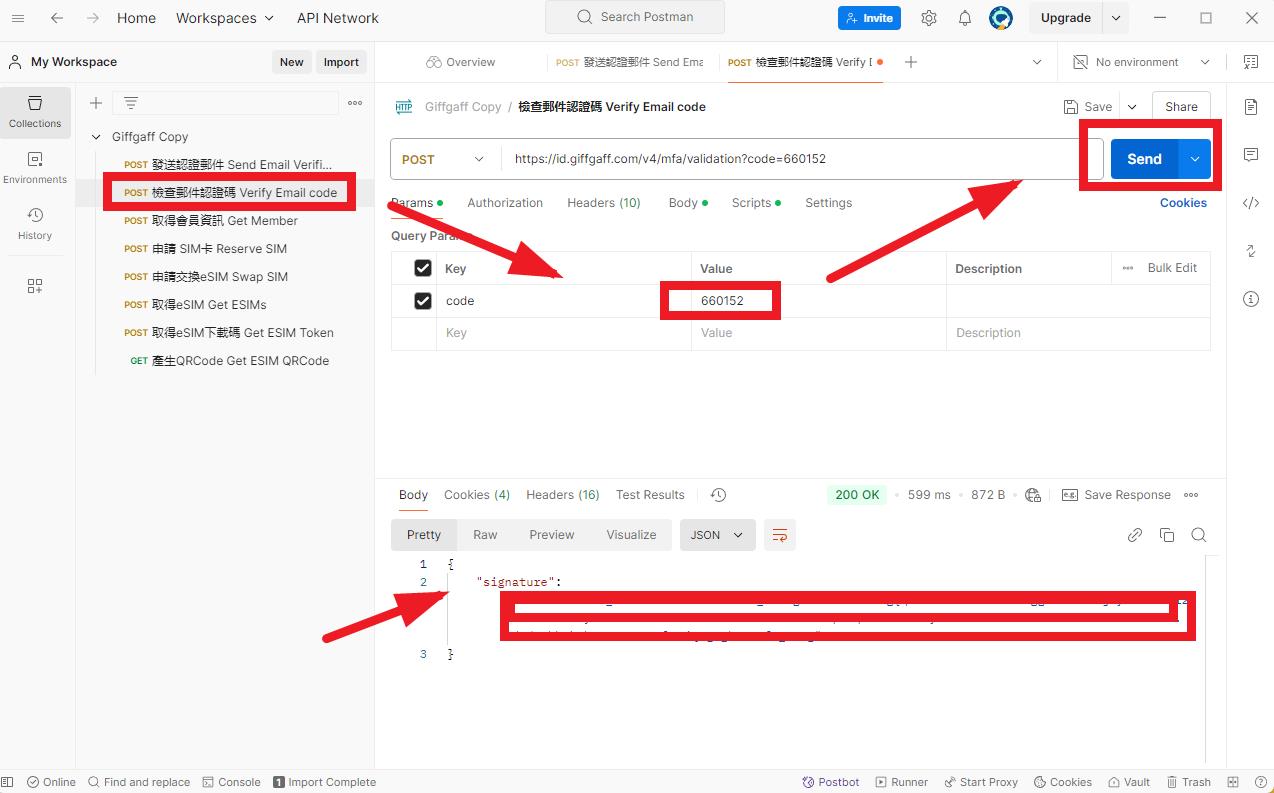Switch to the Authorization tab
The height and width of the screenshot is (793, 1274).
coord(505,203)
